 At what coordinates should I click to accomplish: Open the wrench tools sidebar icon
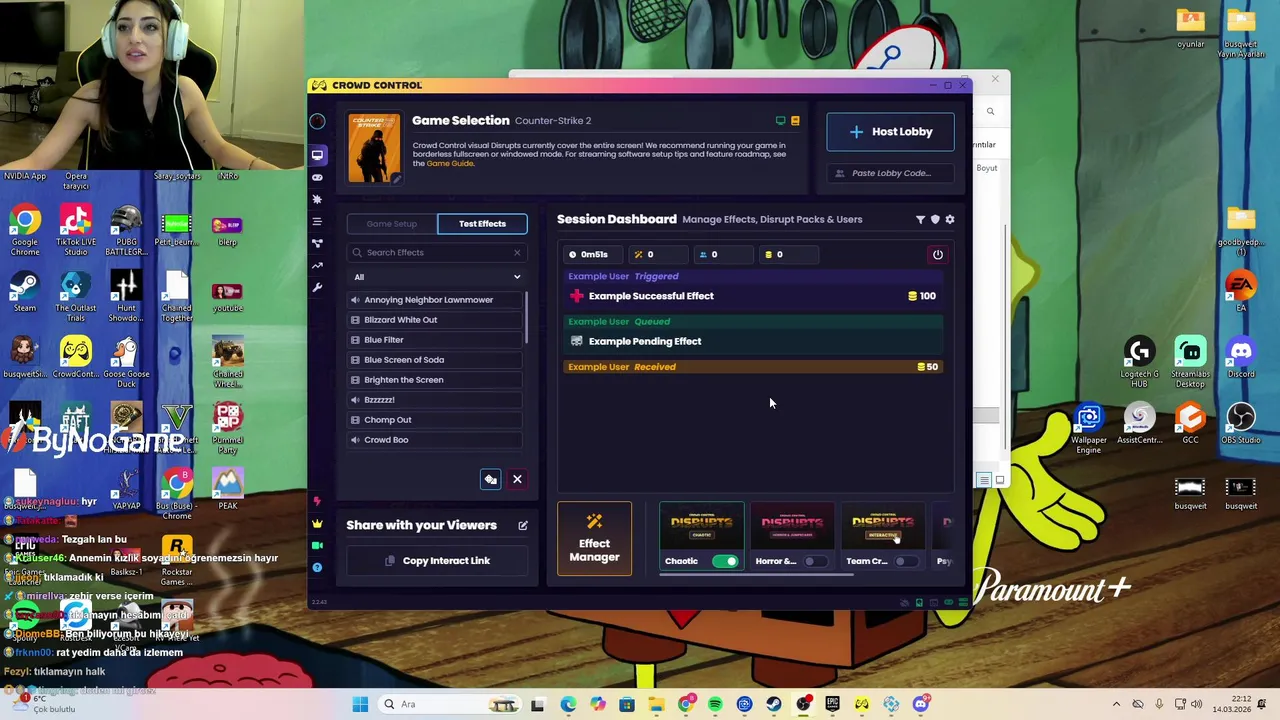[x=317, y=287]
